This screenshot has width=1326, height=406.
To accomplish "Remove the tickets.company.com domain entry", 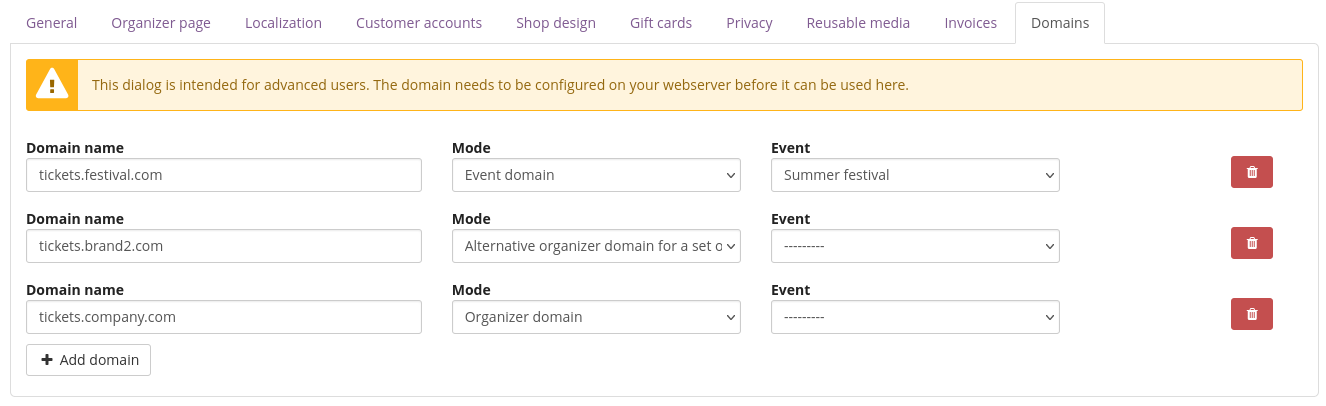I will tap(1251, 314).
